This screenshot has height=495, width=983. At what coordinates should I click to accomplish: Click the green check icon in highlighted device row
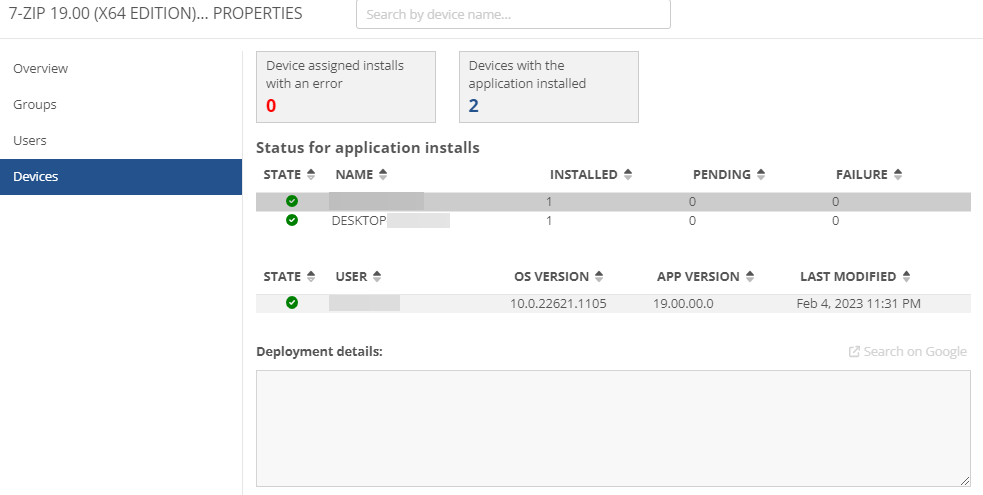click(292, 201)
